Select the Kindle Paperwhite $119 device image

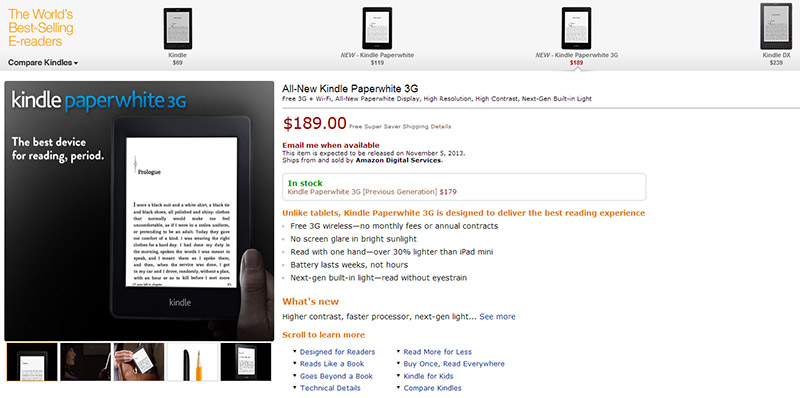pos(377,29)
